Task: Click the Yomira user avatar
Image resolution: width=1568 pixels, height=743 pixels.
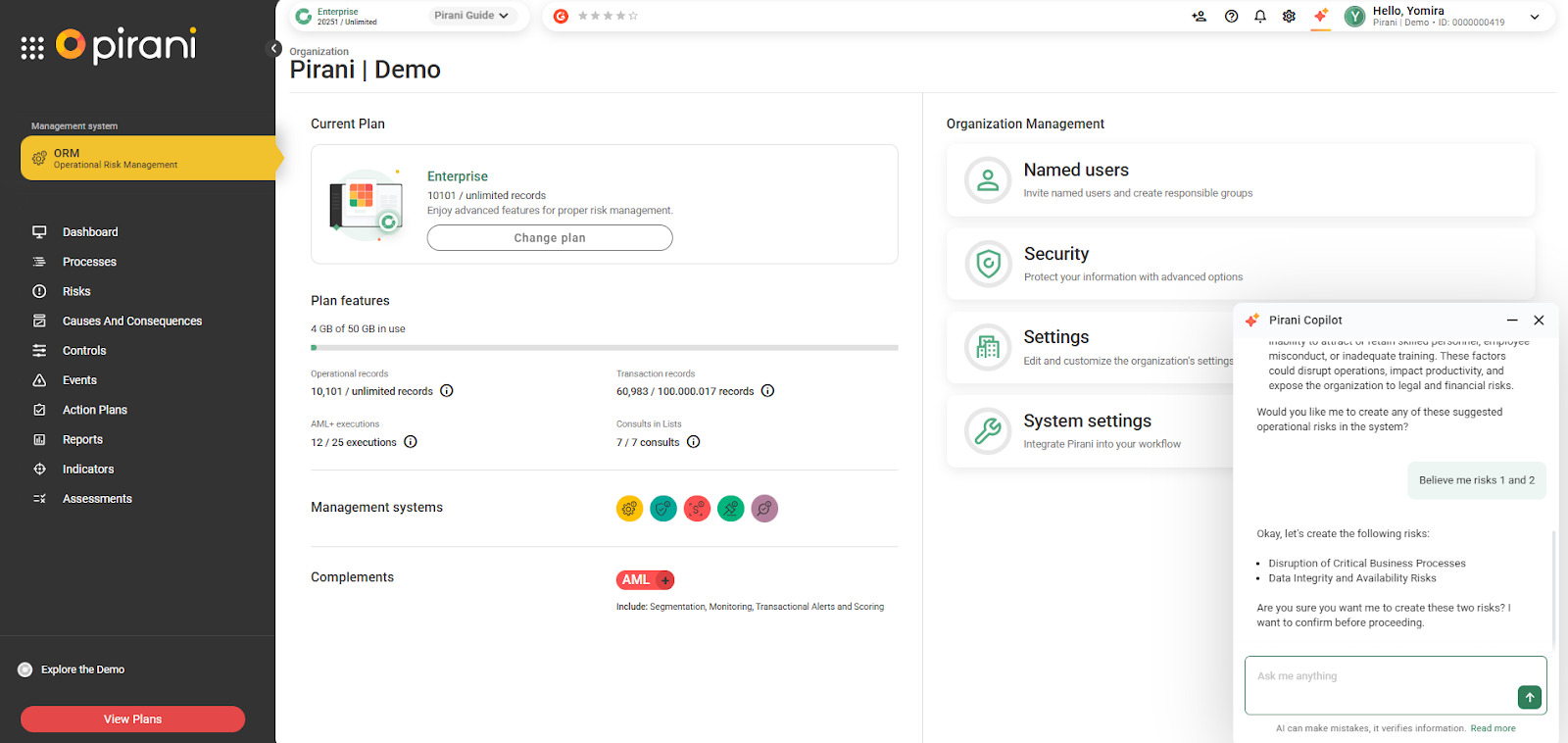Action: pos(1355,17)
